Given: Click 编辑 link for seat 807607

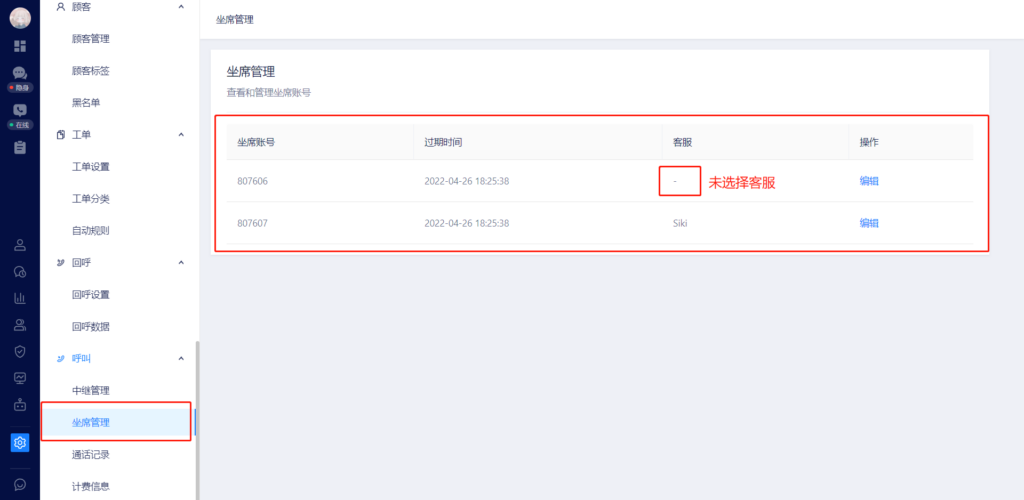Looking at the screenshot, I should [869, 223].
